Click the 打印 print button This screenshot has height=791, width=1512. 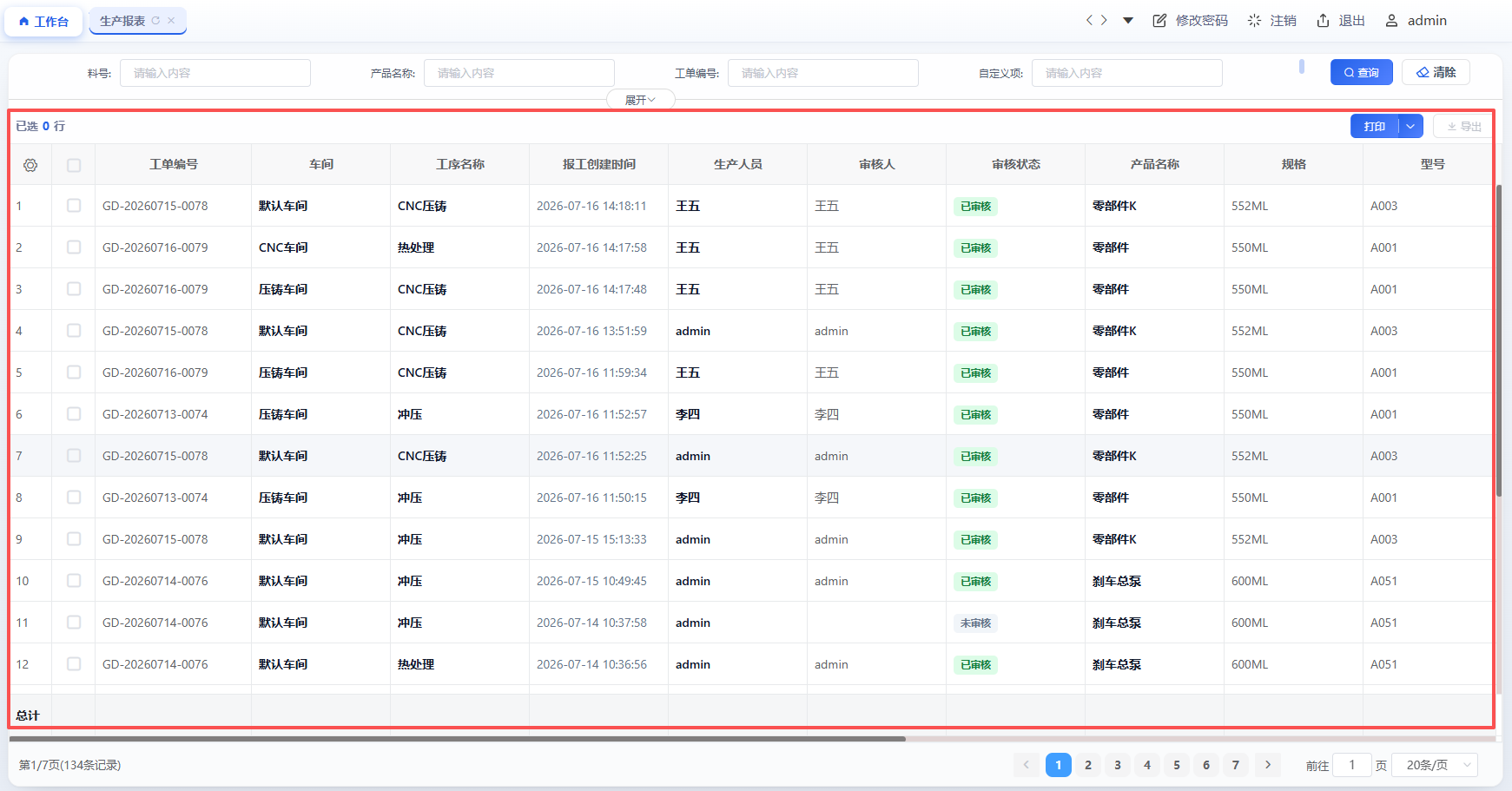click(1375, 126)
